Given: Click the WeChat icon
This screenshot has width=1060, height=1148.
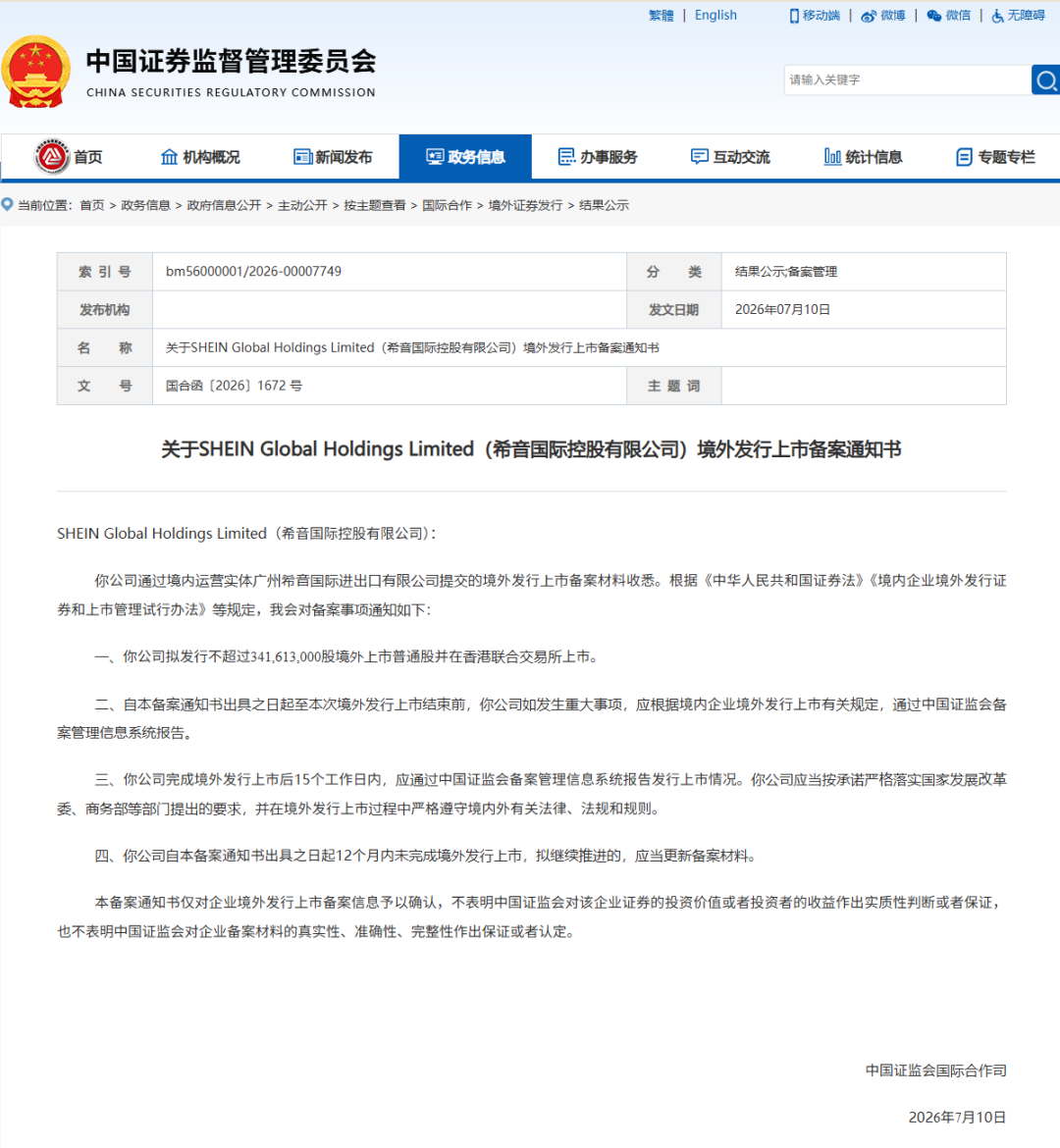Looking at the screenshot, I should pos(934,16).
